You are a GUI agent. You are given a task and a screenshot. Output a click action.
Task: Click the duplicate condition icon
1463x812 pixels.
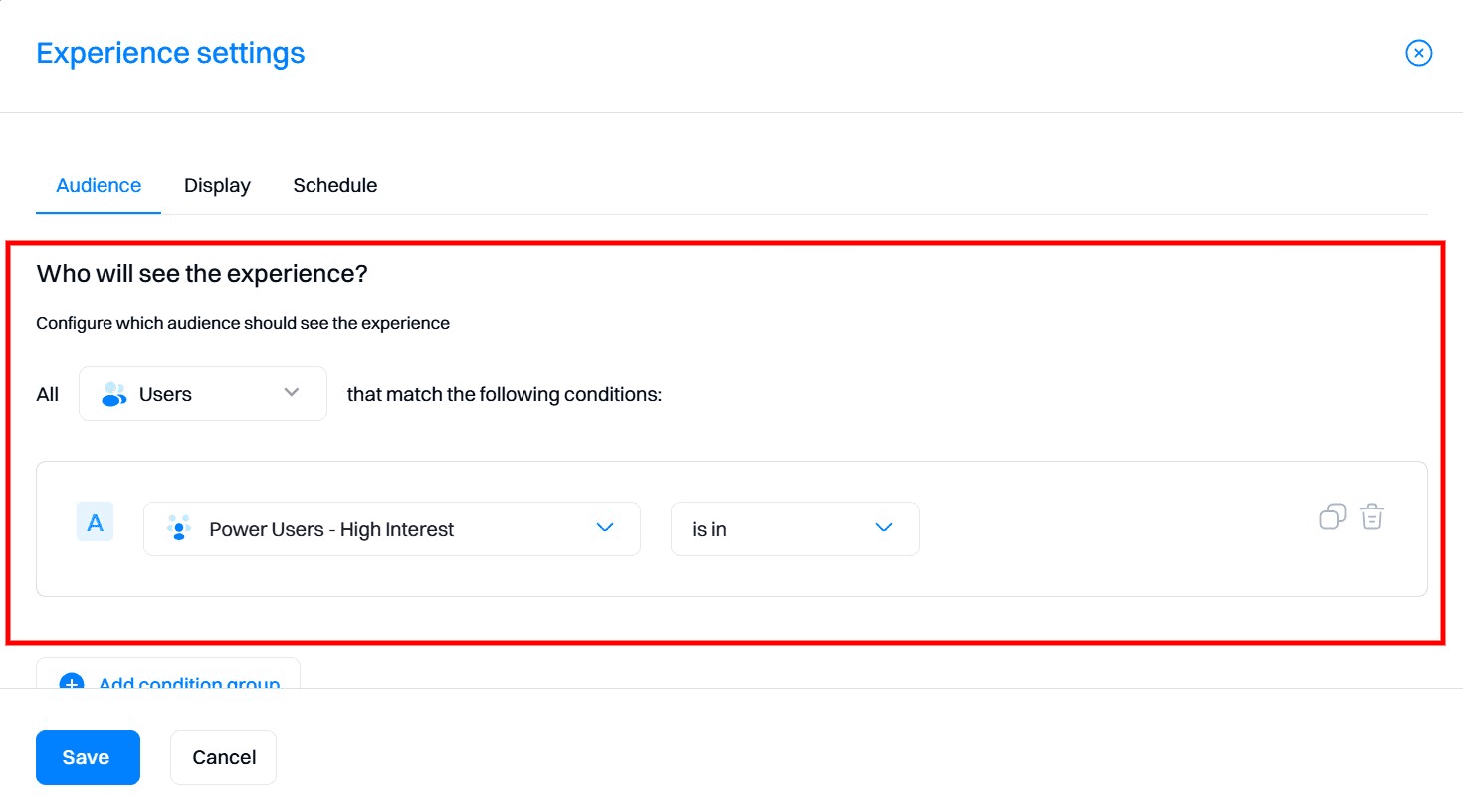point(1332,516)
